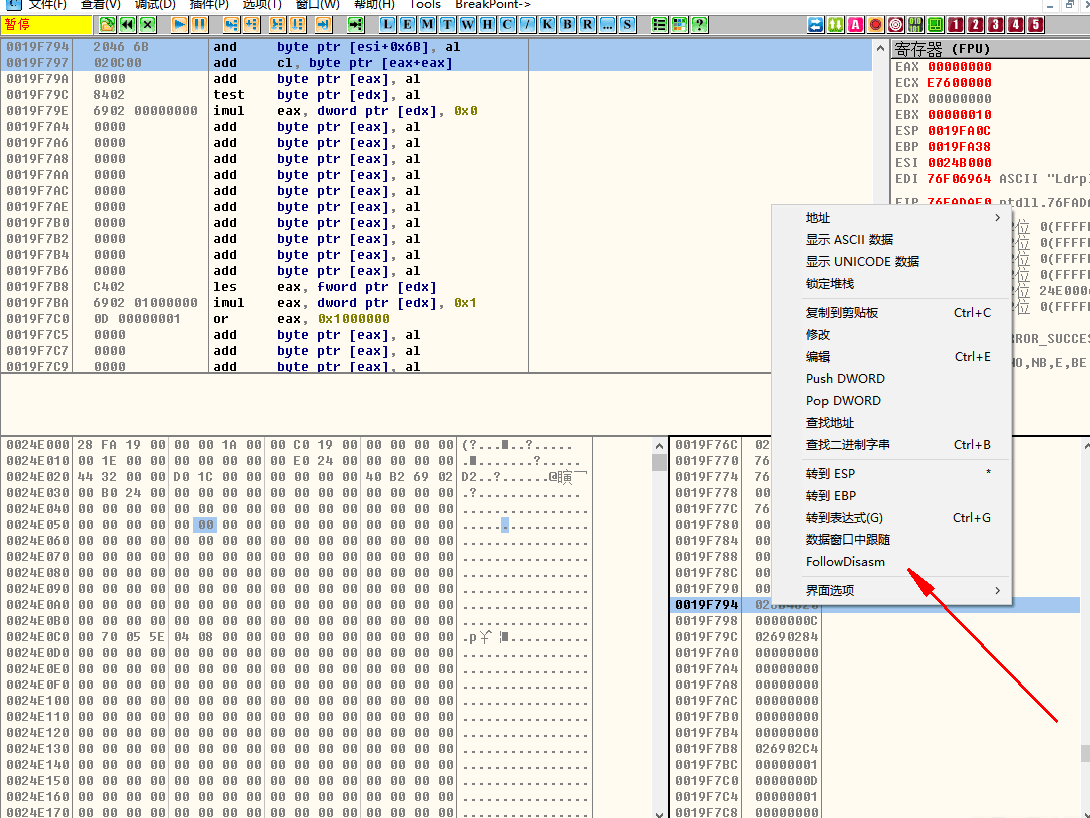
Task: Click the colored grid appearance icon
Action: pyautogui.click(x=680, y=25)
